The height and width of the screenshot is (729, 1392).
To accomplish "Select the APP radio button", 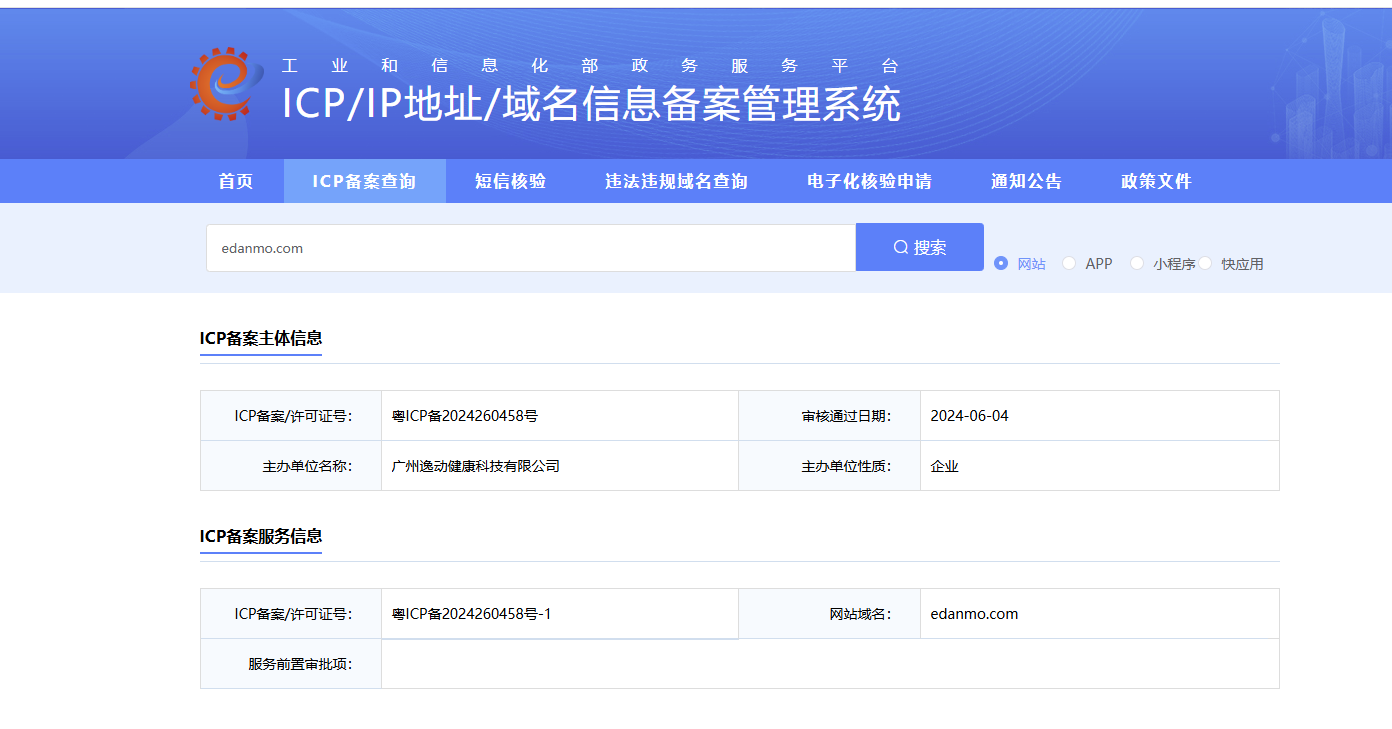I will 1069,263.
